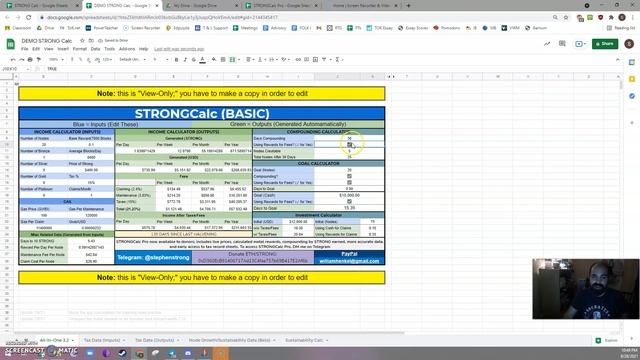The height and width of the screenshot is (360, 640).
Task: Open the font size dropdown
Action: click(161, 60)
